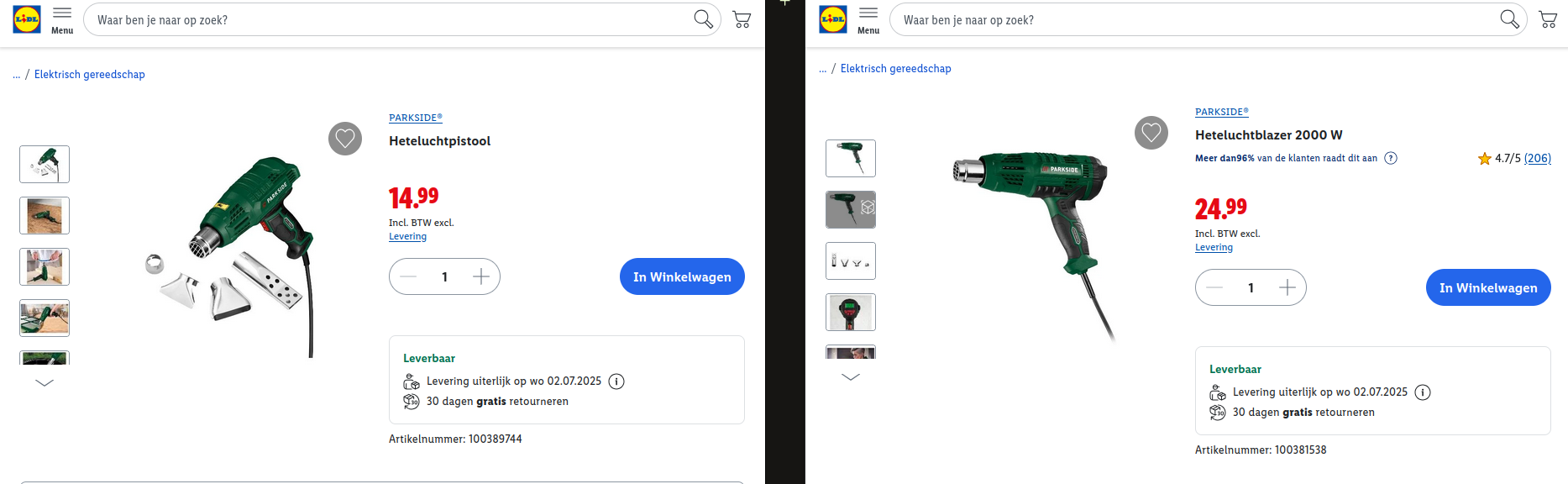Click the question mark beside customer recommendation
The width and height of the screenshot is (1568, 484).
1391,158
